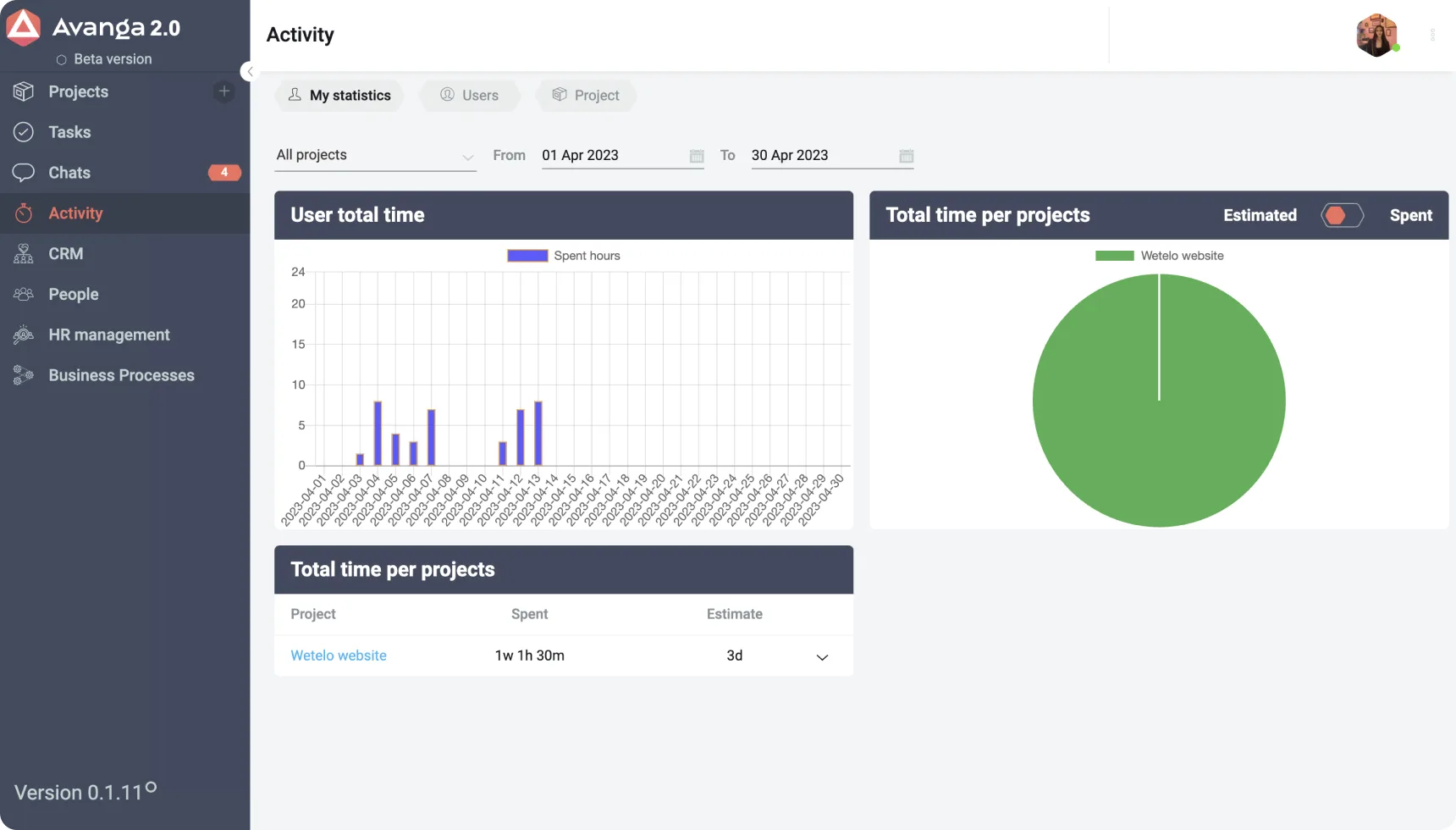Click the Project column header
The height and width of the screenshot is (830, 1456).
pos(313,614)
